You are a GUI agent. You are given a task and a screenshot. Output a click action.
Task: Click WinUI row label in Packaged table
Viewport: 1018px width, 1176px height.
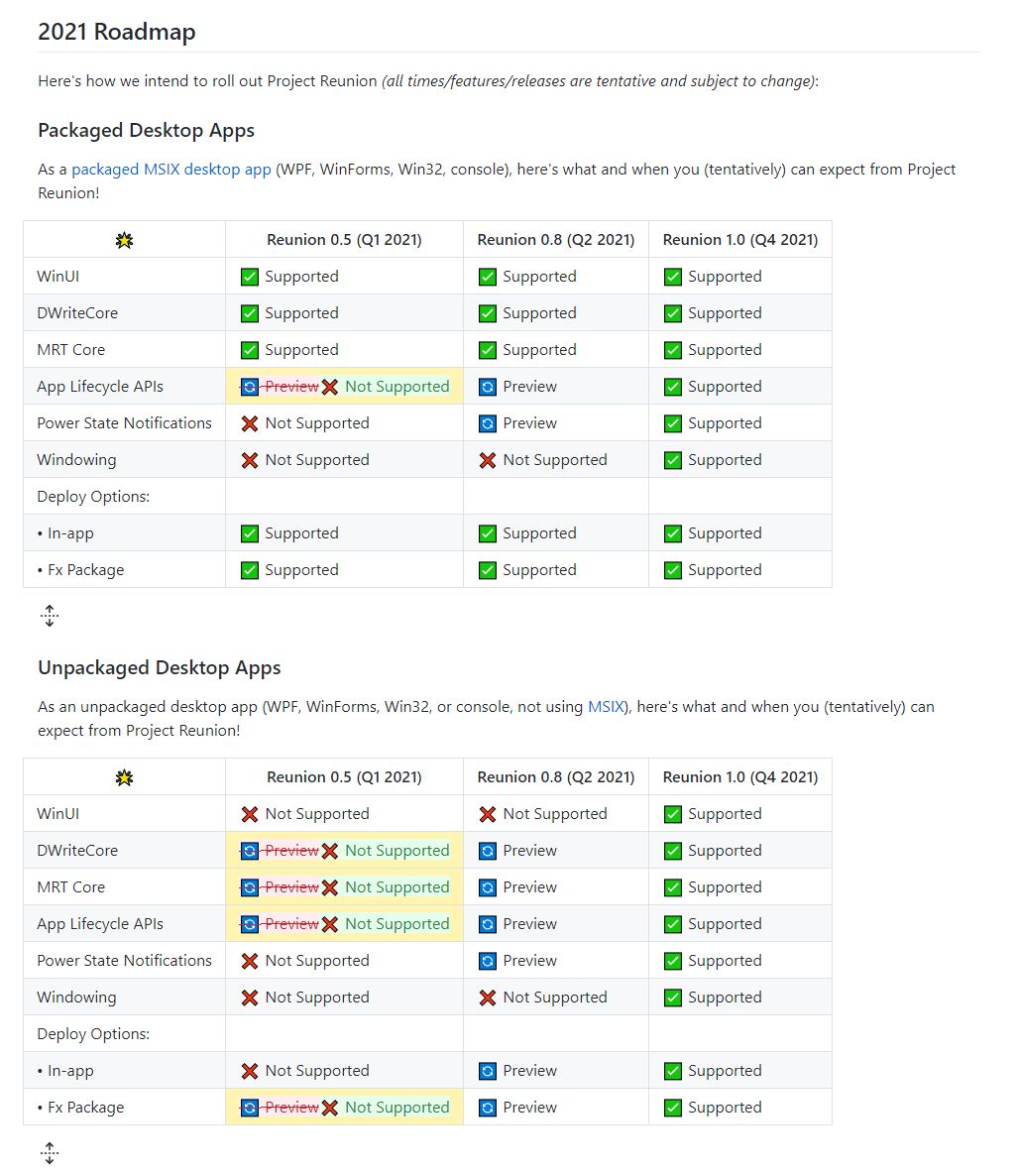(x=58, y=277)
